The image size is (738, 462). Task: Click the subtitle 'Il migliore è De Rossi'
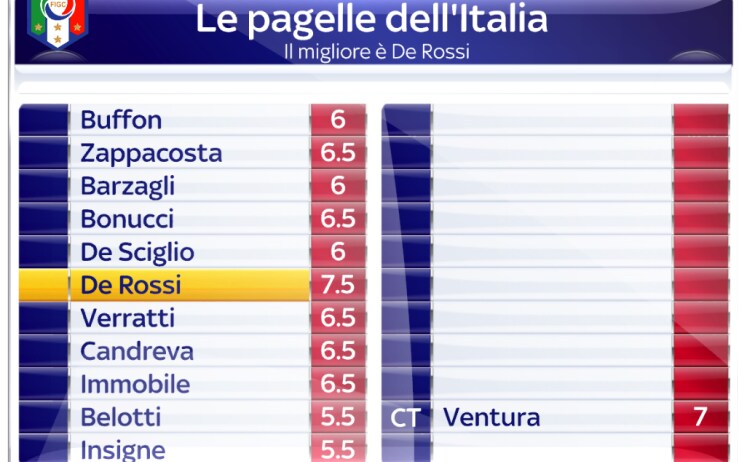[x=377, y=52]
